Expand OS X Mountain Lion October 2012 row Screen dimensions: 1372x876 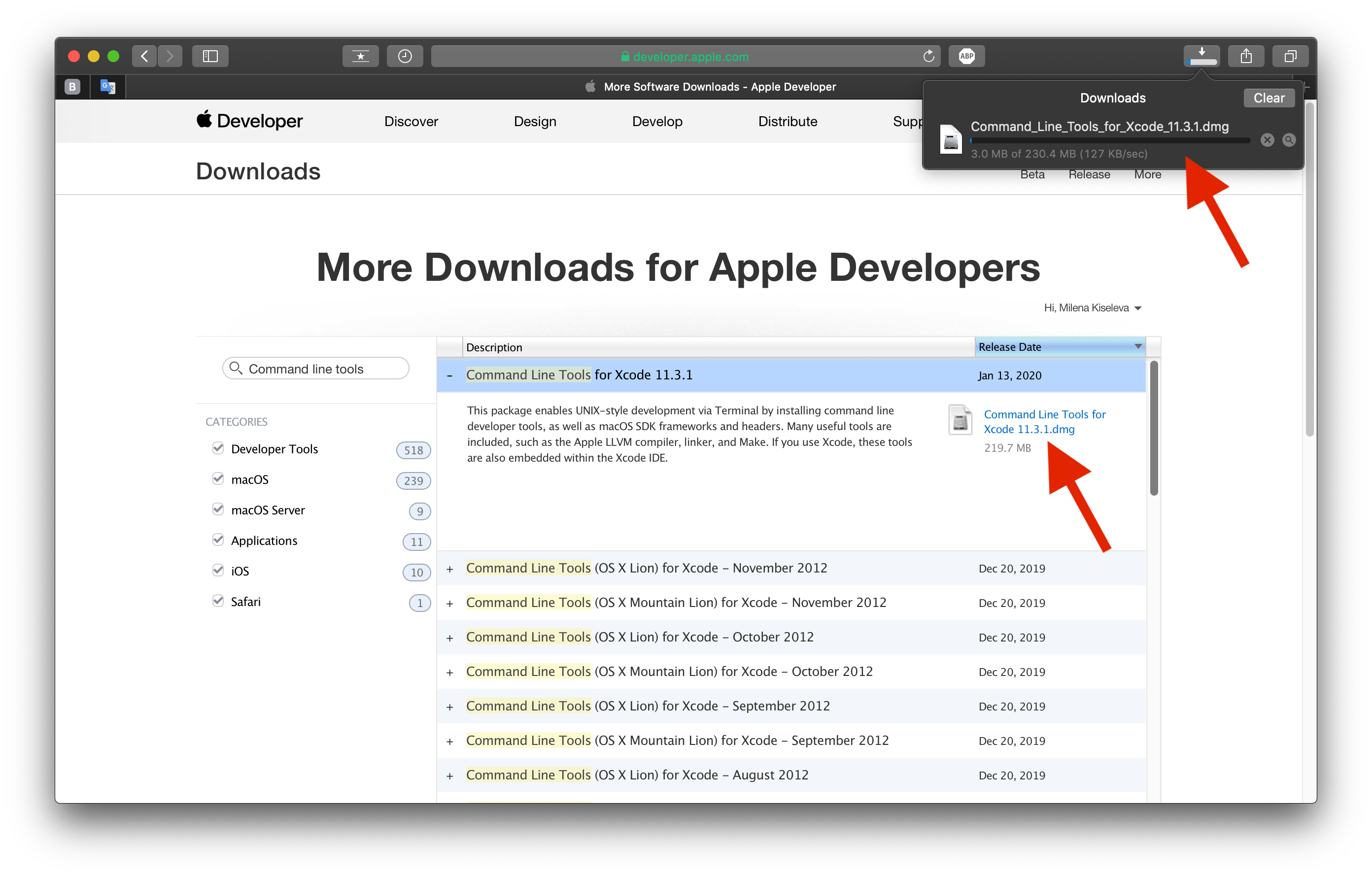pos(449,673)
